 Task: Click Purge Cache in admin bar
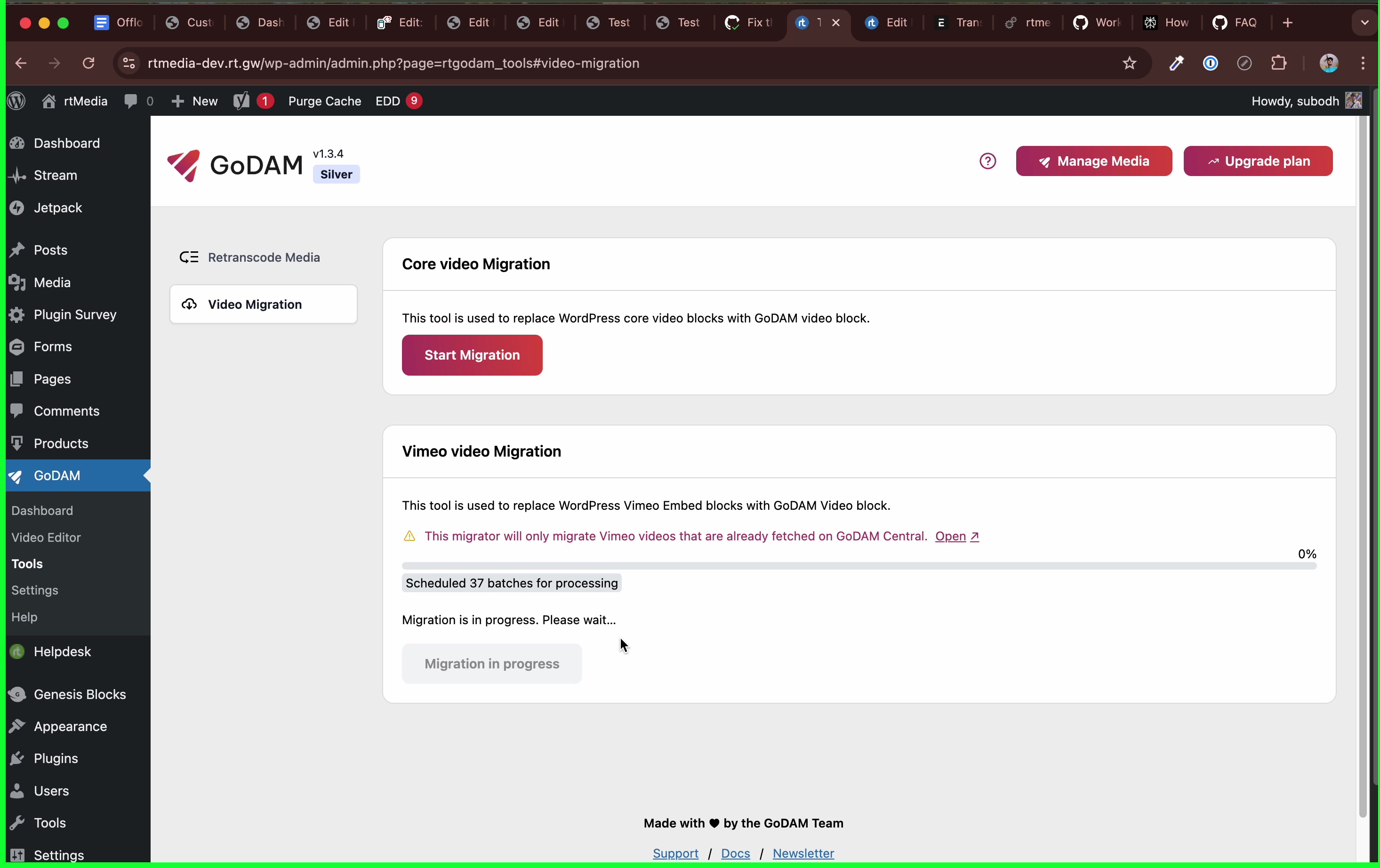(x=324, y=101)
